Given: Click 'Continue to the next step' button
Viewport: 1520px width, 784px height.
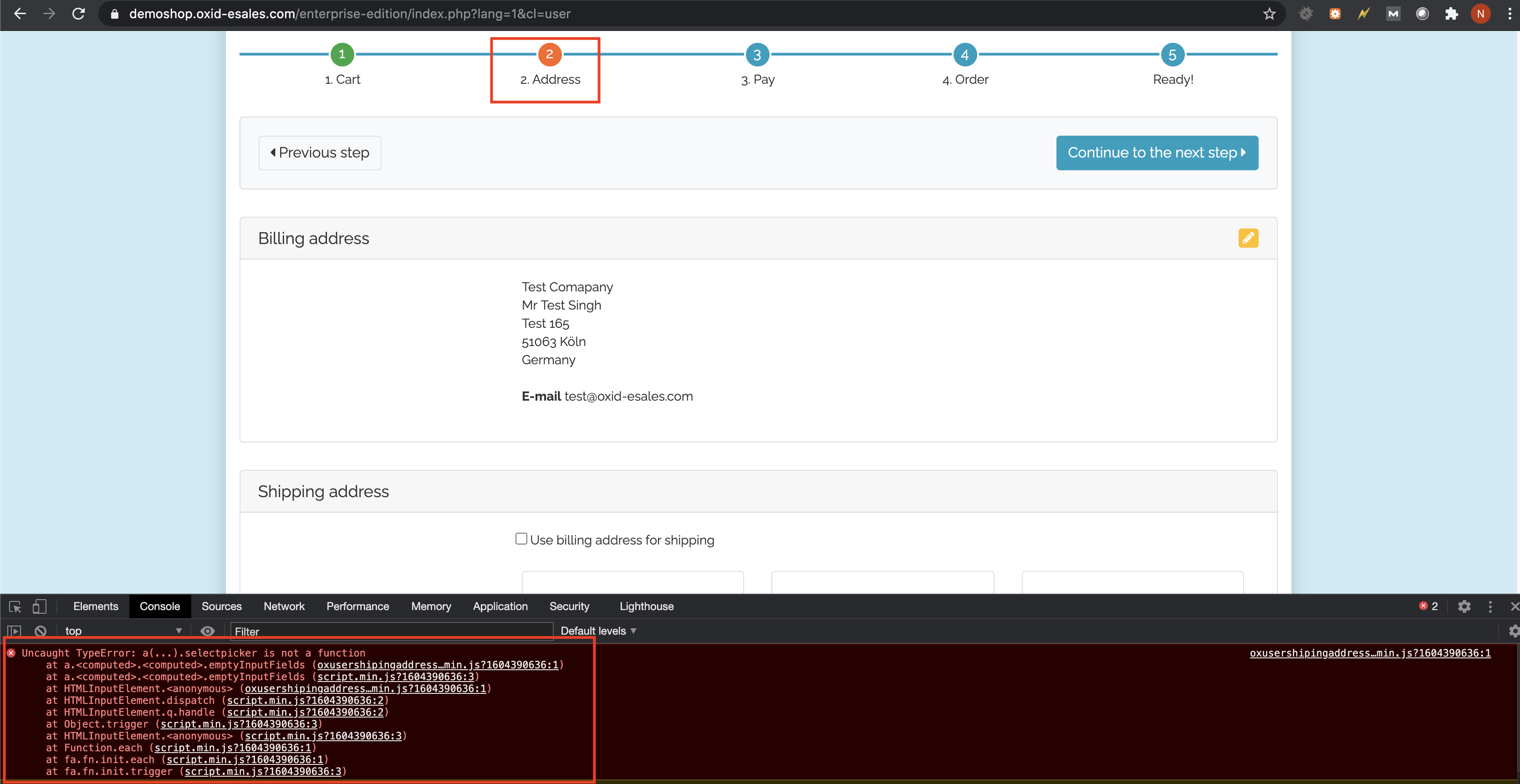Looking at the screenshot, I should point(1157,153).
